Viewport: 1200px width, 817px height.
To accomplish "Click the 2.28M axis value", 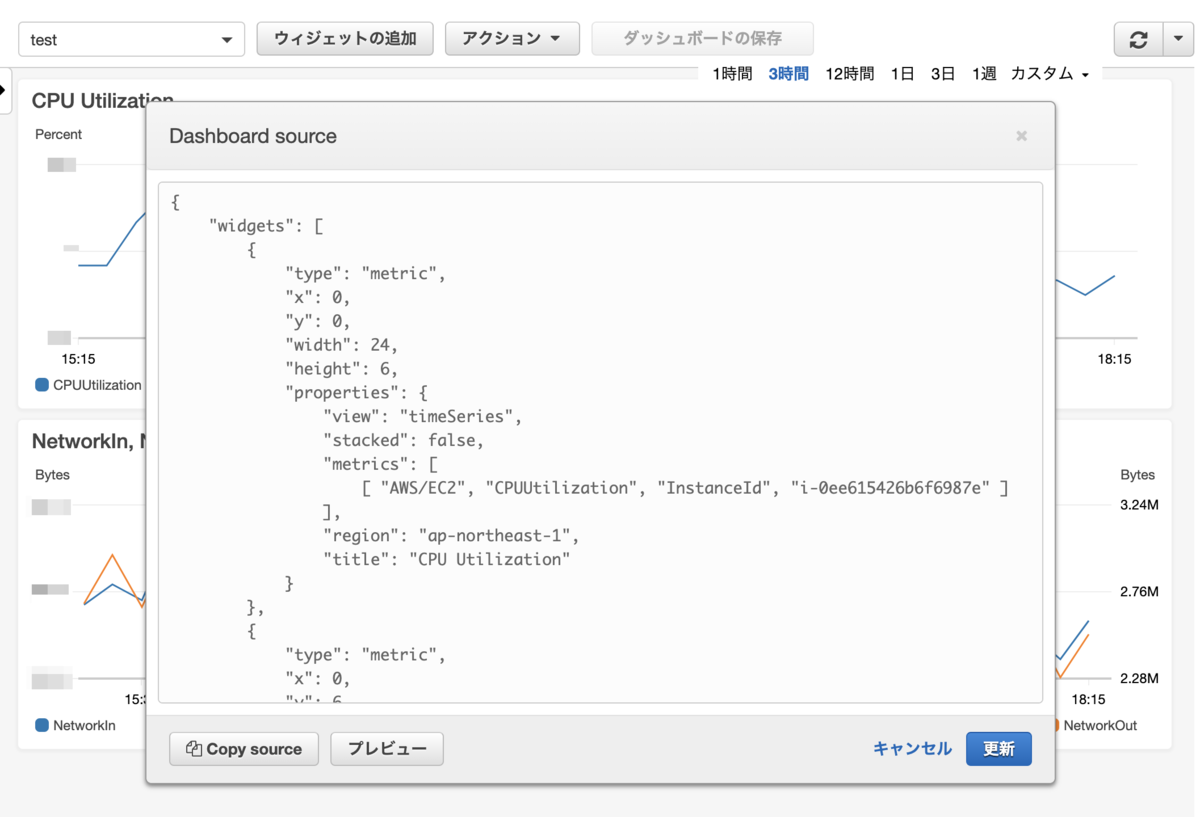I will tap(1139, 679).
